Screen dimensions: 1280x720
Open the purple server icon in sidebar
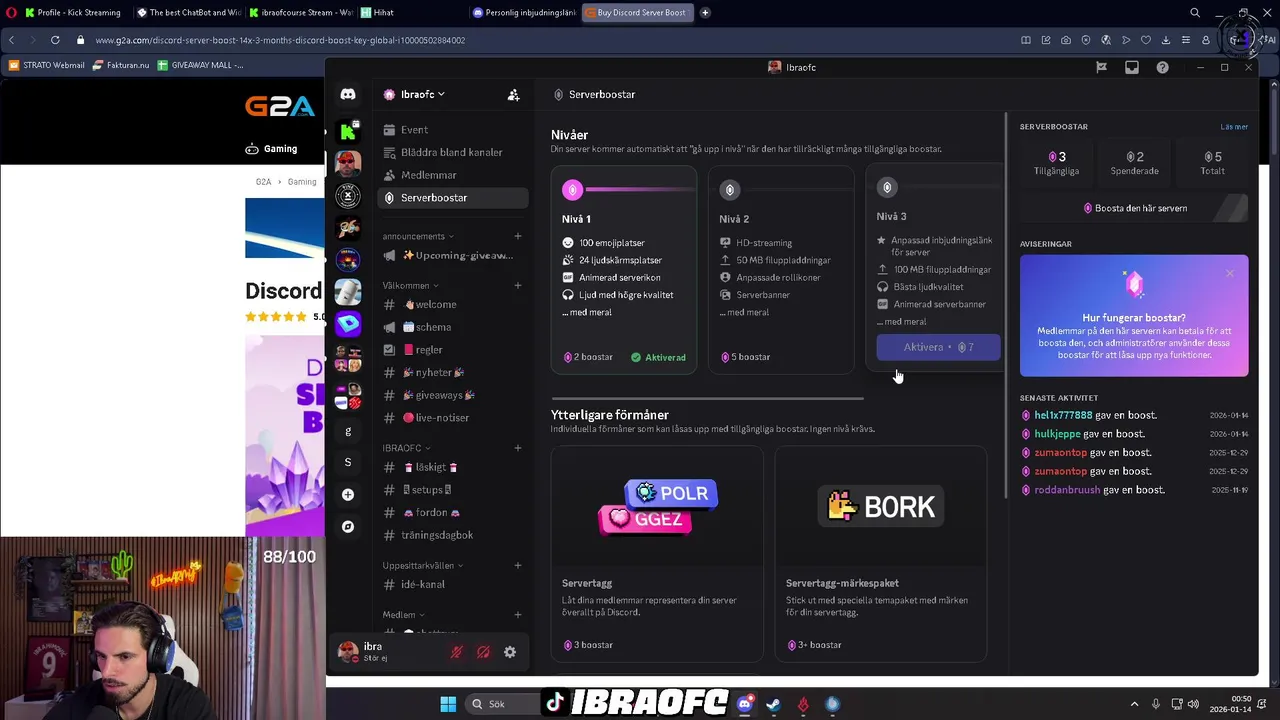(x=348, y=323)
